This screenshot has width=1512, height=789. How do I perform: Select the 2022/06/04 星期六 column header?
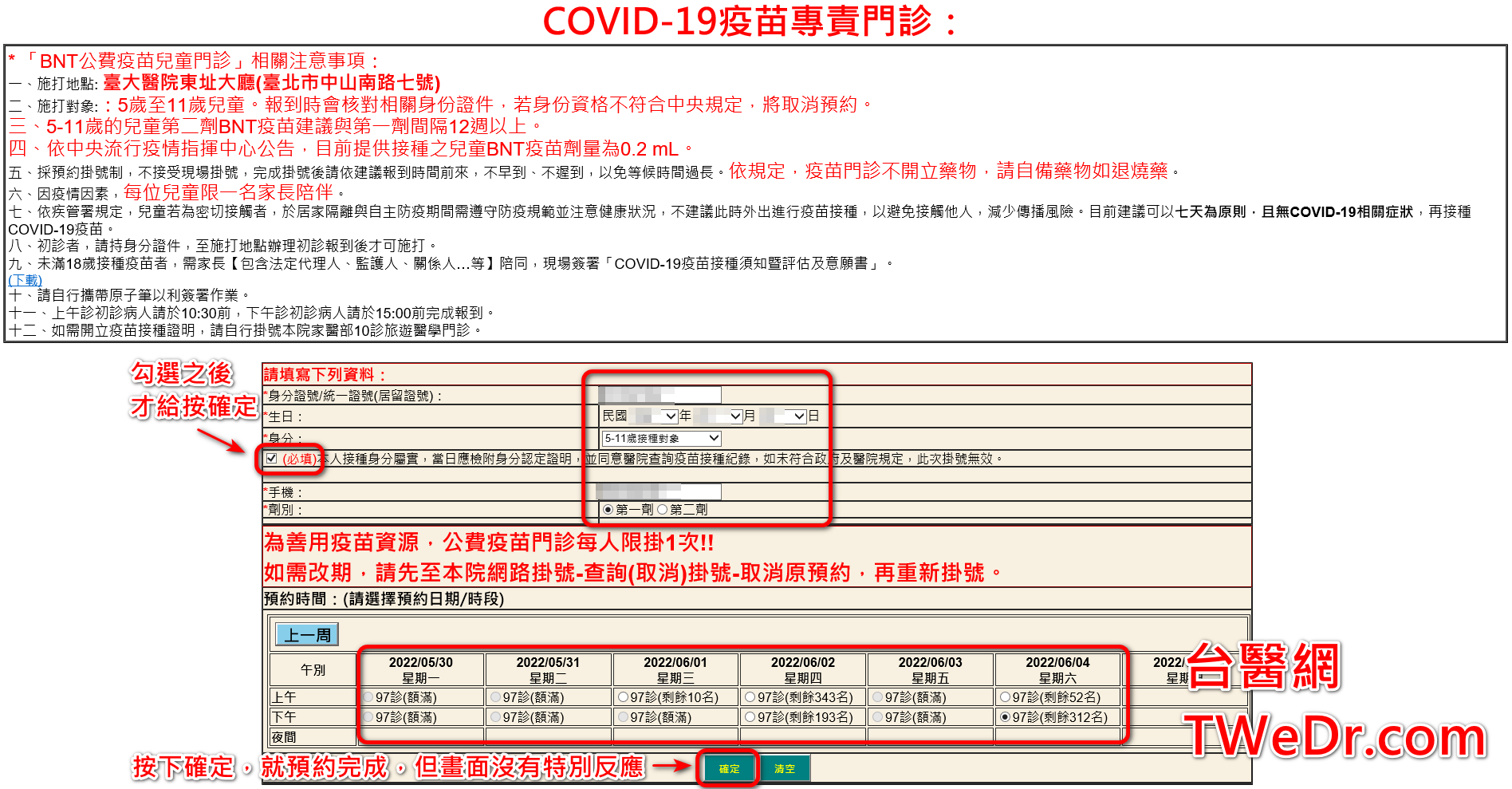tap(1057, 670)
